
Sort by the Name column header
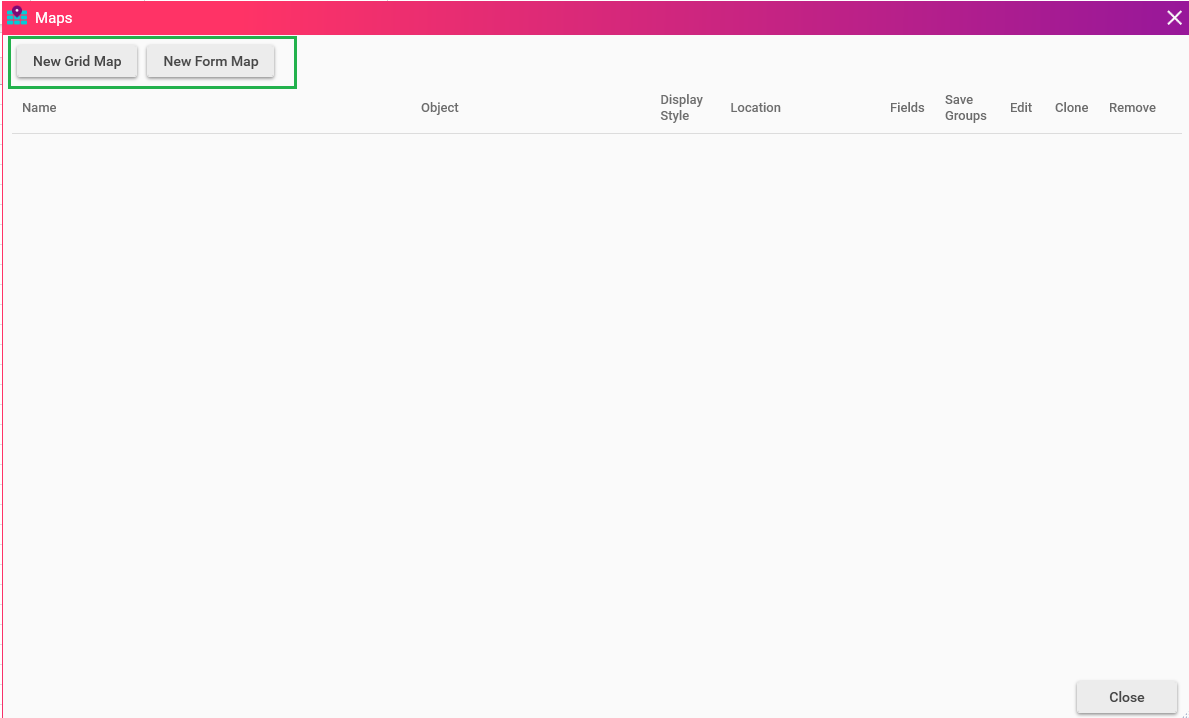tap(39, 108)
